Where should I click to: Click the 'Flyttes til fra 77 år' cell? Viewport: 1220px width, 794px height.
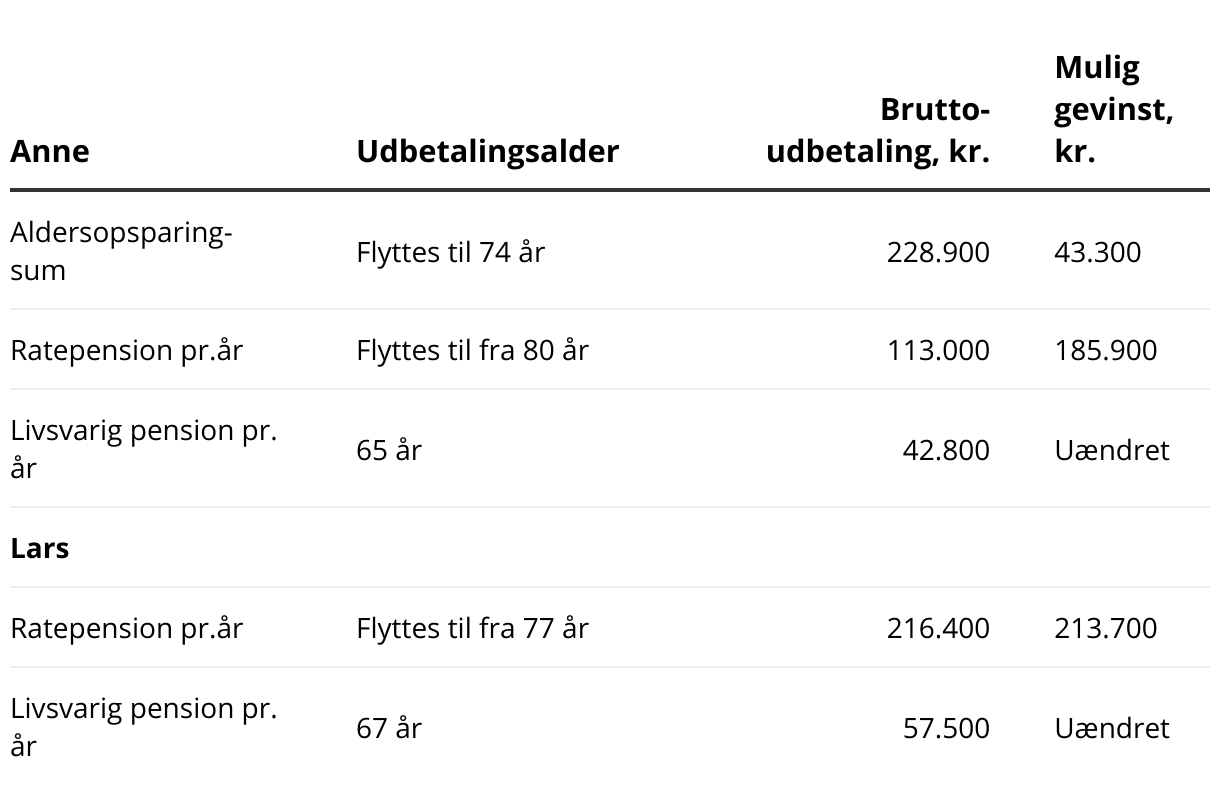point(472,628)
